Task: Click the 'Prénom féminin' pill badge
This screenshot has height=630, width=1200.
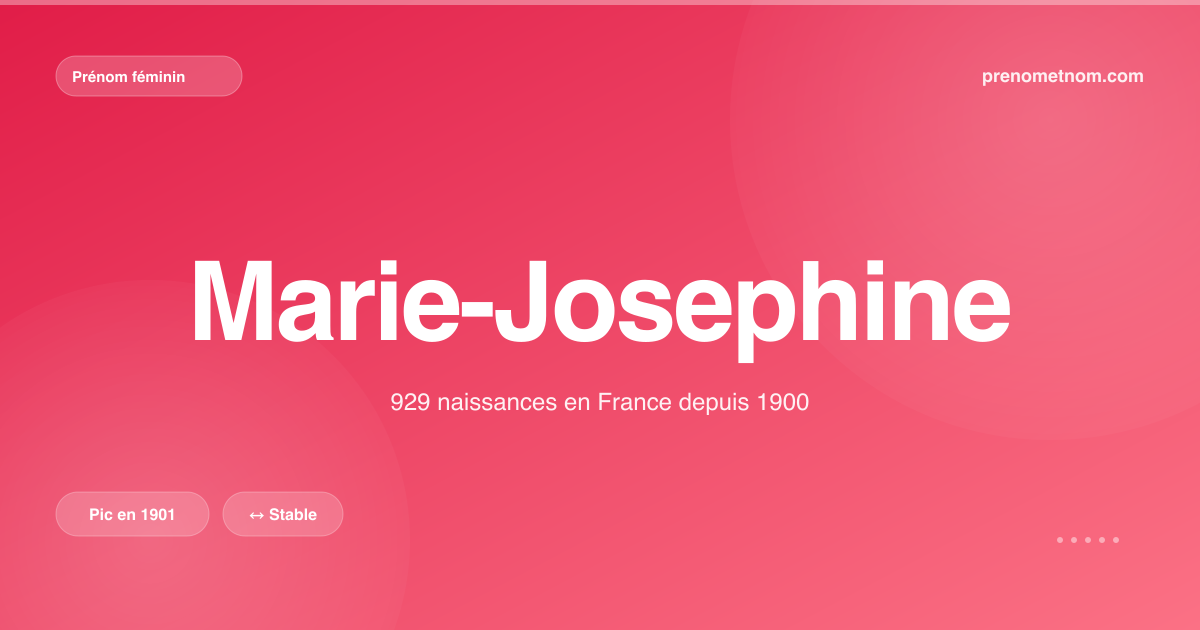Action: 149,76
